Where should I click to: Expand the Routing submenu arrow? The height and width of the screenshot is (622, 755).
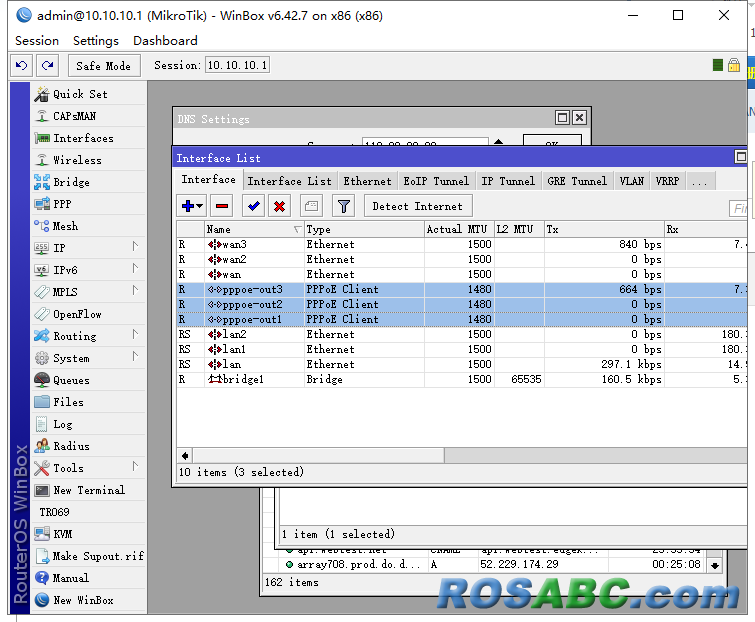point(135,335)
